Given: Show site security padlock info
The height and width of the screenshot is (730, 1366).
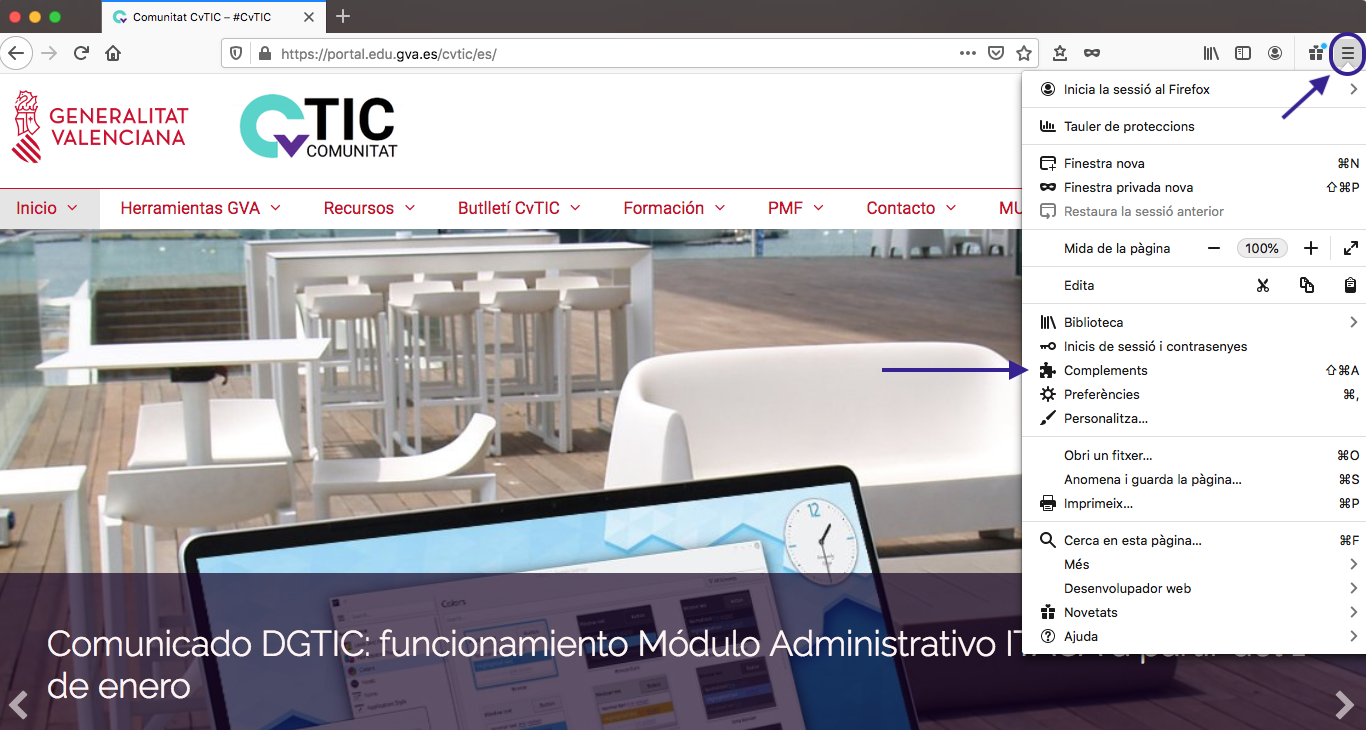Looking at the screenshot, I should pyautogui.click(x=265, y=53).
